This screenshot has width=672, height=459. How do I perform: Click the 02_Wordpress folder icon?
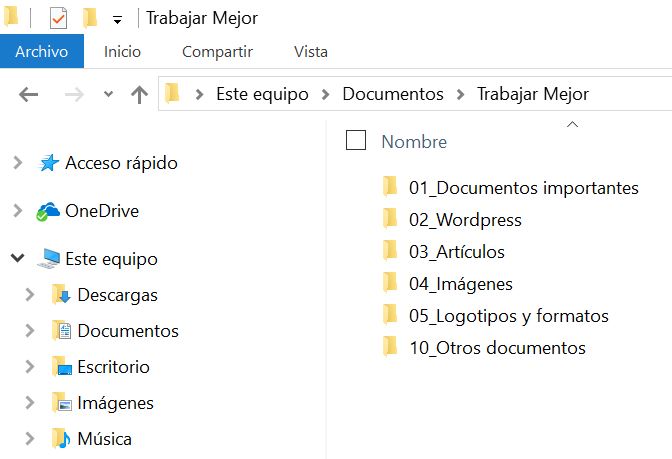click(390, 219)
